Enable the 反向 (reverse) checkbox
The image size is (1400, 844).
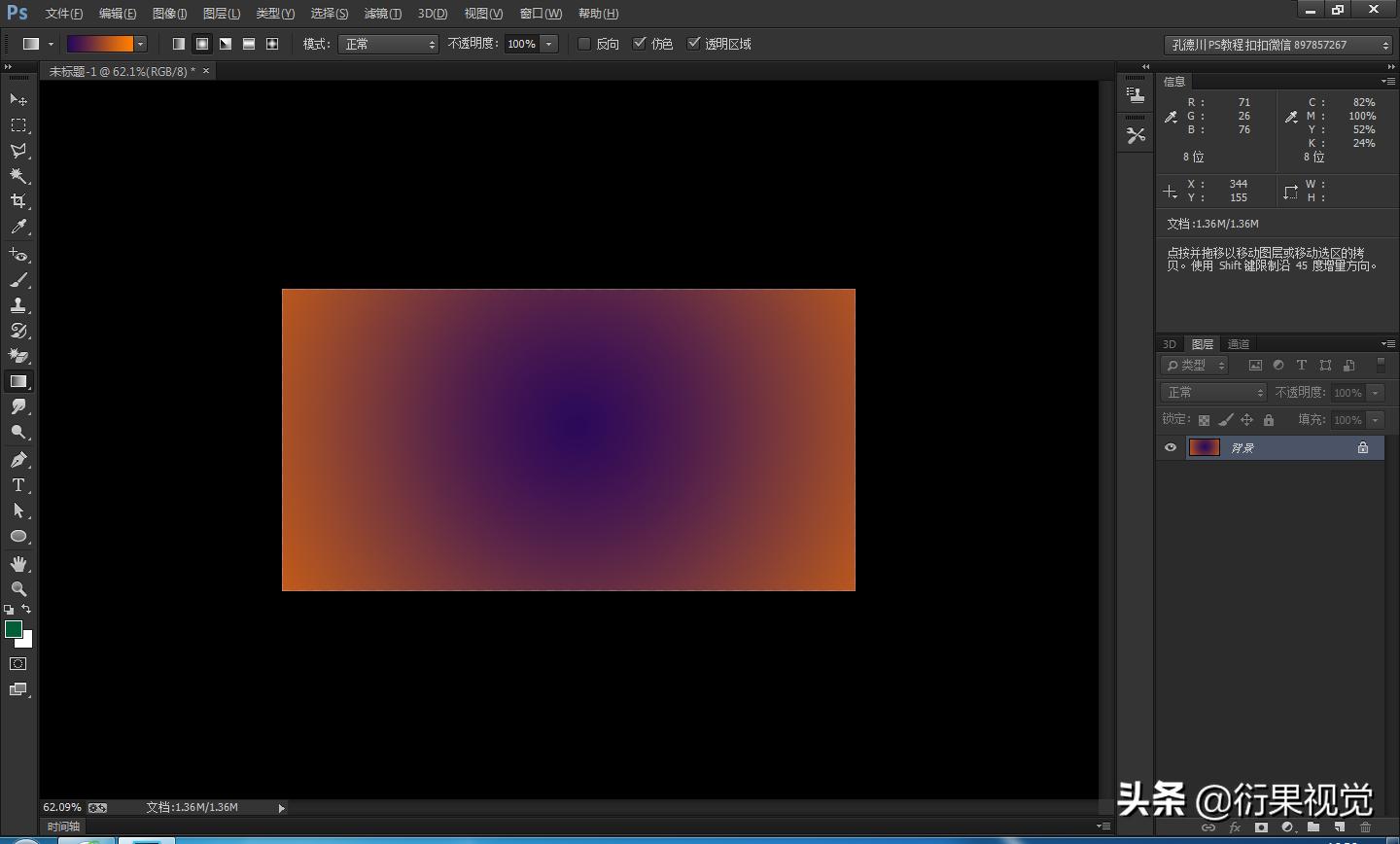point(583,43)
